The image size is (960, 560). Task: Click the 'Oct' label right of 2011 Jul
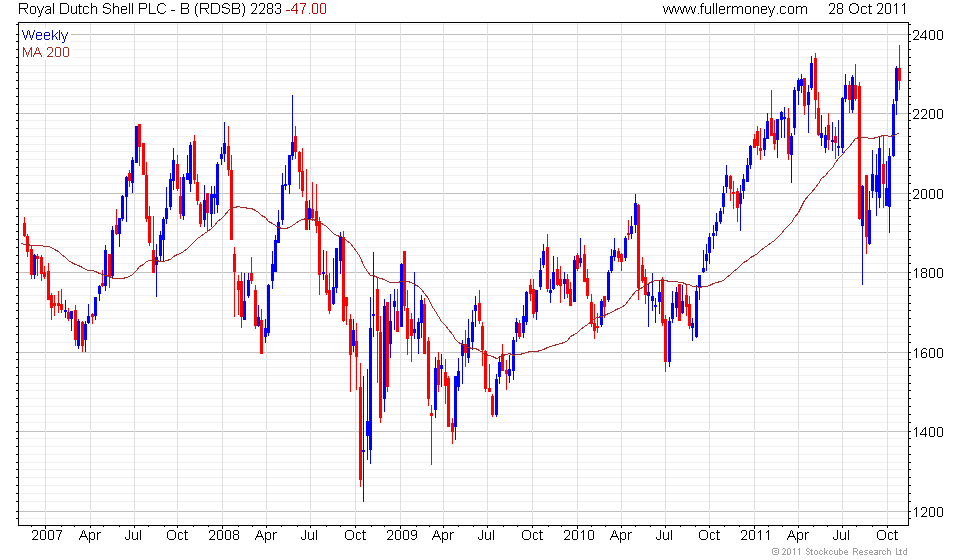coord(887,535)
